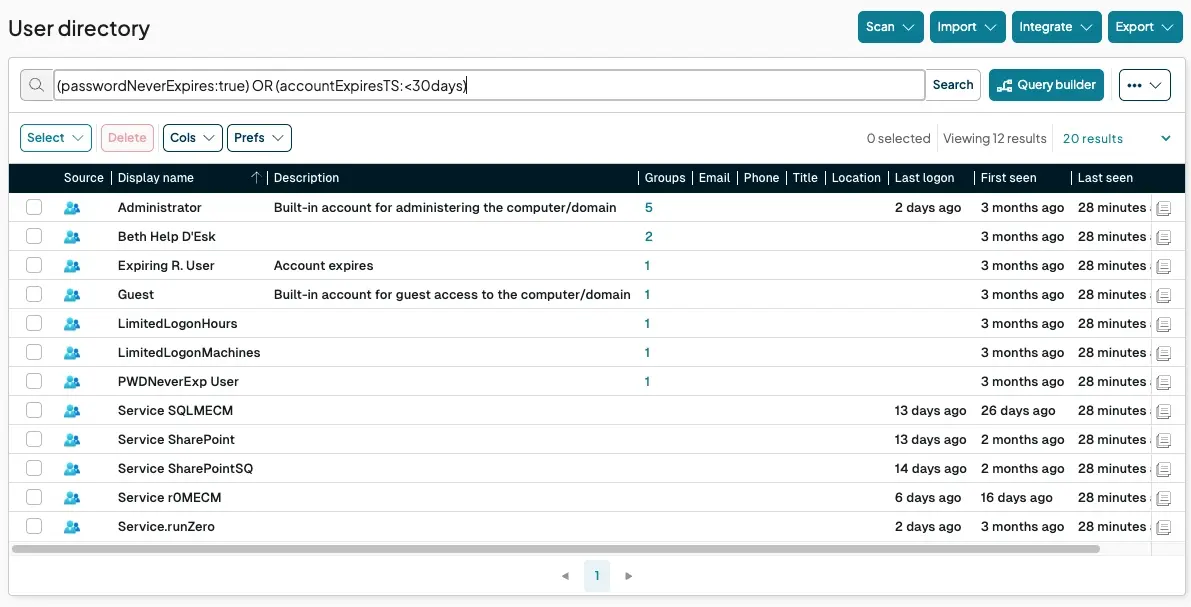1191x607 pixels.
Task: Expand the Cols dropdown
Action: tap(192, 138)
